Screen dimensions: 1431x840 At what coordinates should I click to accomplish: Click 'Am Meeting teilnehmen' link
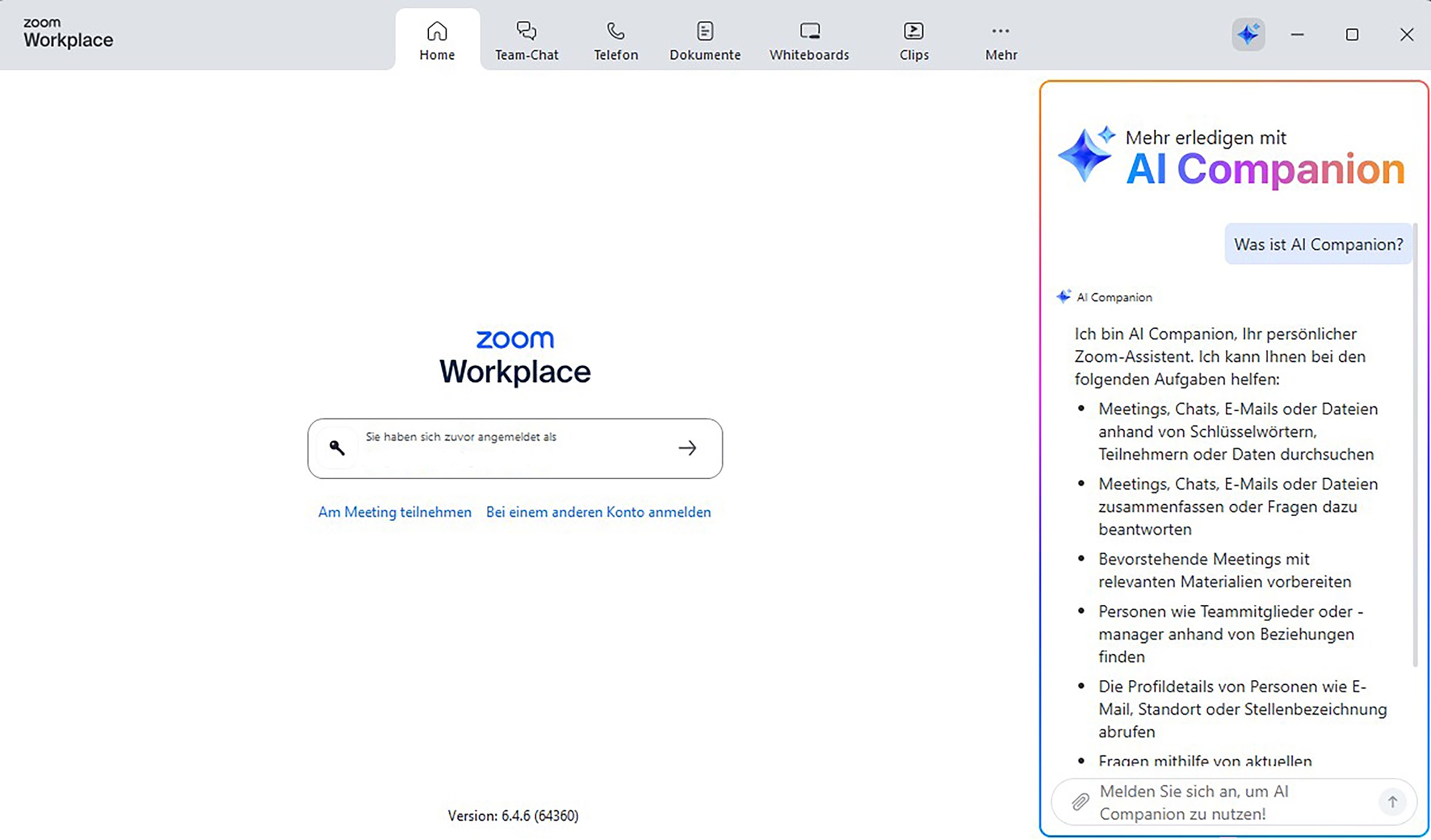click(x=394, y=512)
